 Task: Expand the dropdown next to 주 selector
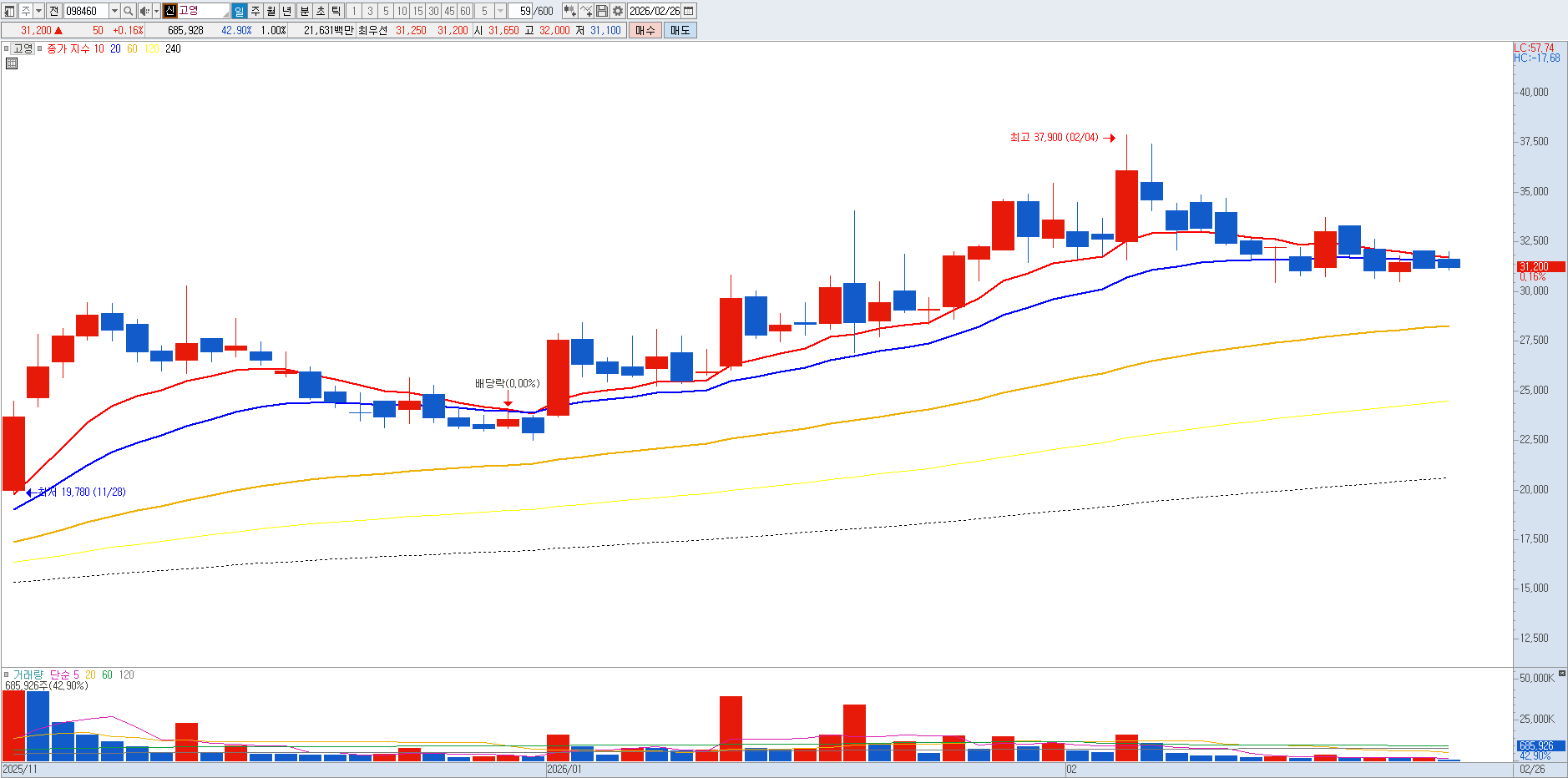click(x=38, y=11)
